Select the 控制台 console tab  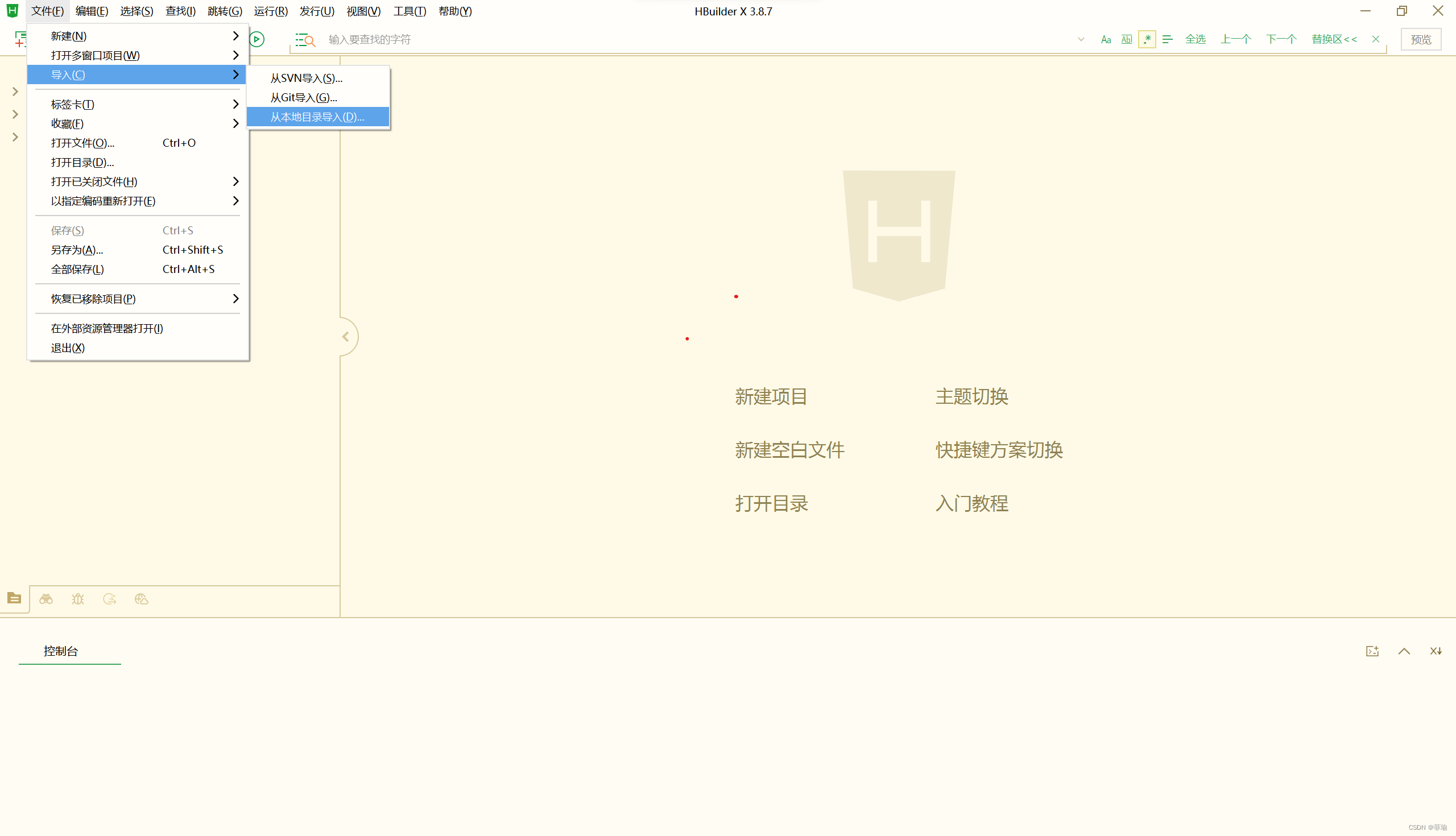click(x=61, y=651)
